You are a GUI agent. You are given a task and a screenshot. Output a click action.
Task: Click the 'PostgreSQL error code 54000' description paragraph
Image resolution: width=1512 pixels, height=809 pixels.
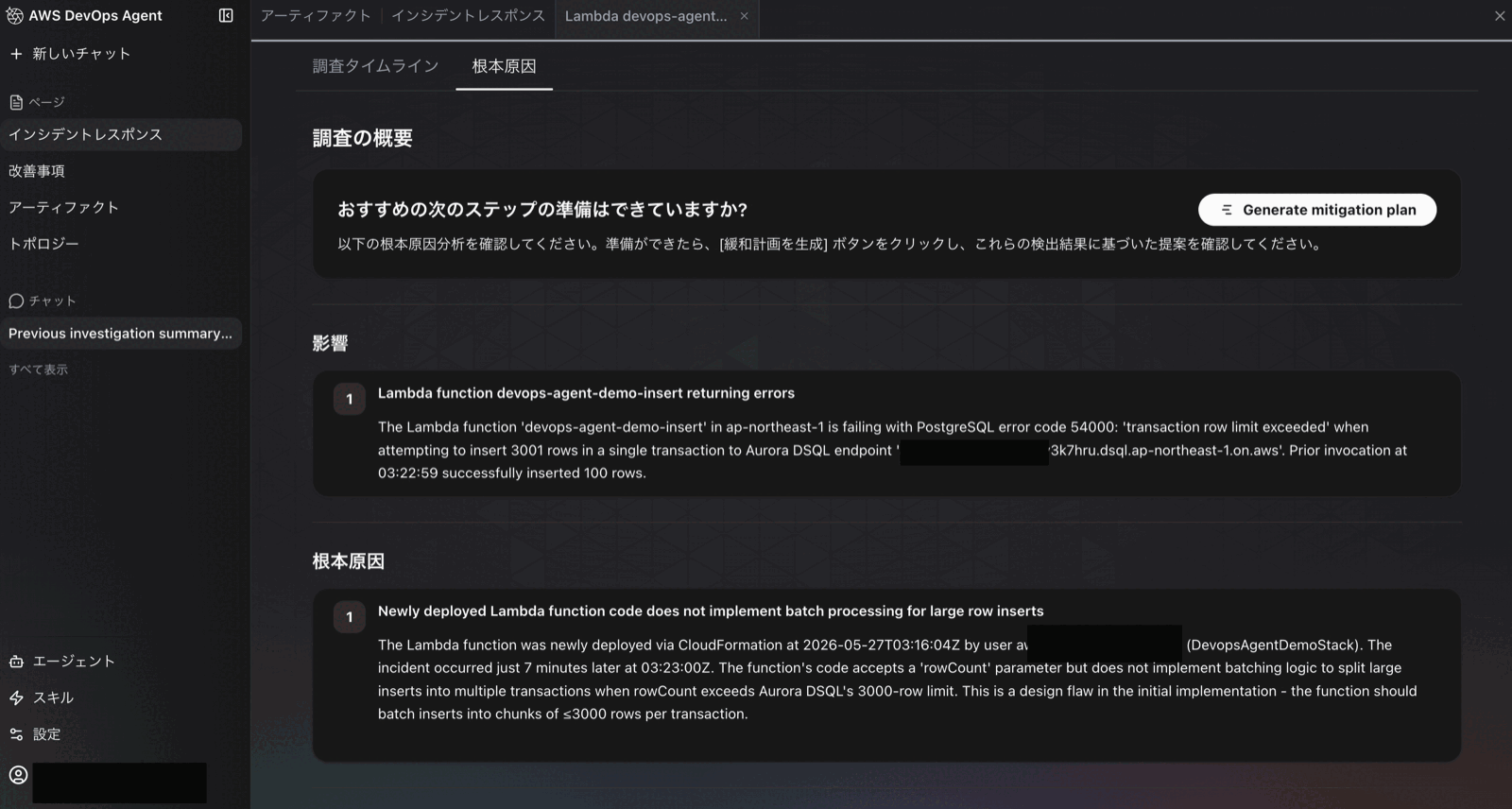(x=892, y=450)
